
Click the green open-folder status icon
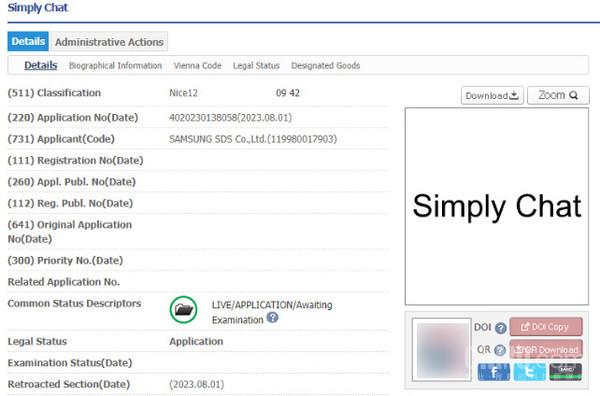184,310
